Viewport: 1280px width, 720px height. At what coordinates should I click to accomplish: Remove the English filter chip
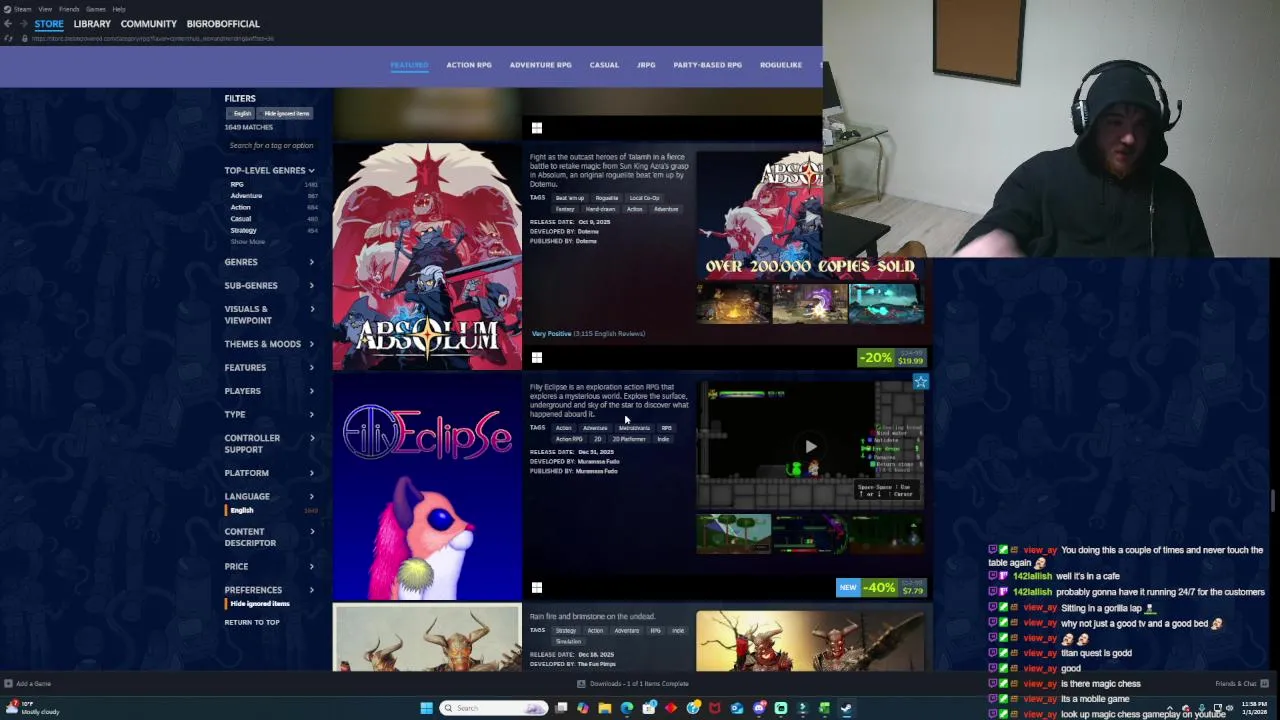[x=242, y=113]
